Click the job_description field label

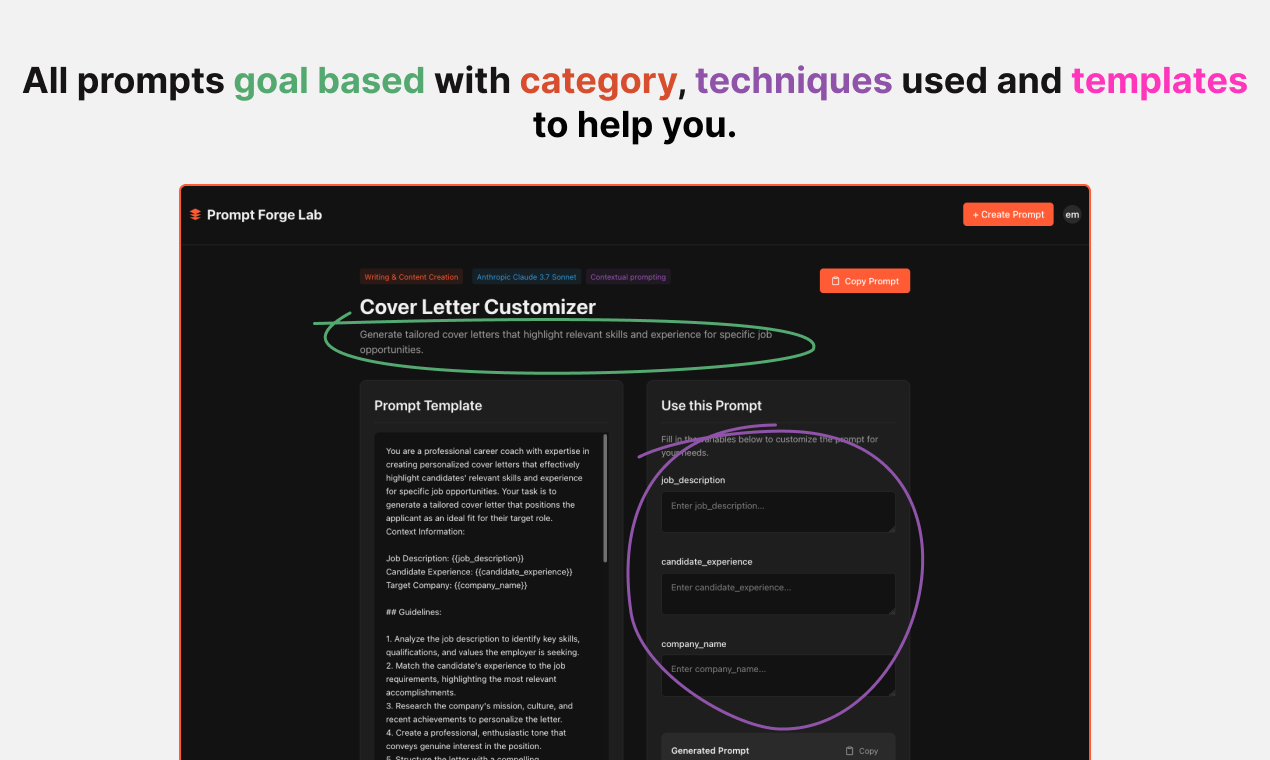(x=693, y=480)
